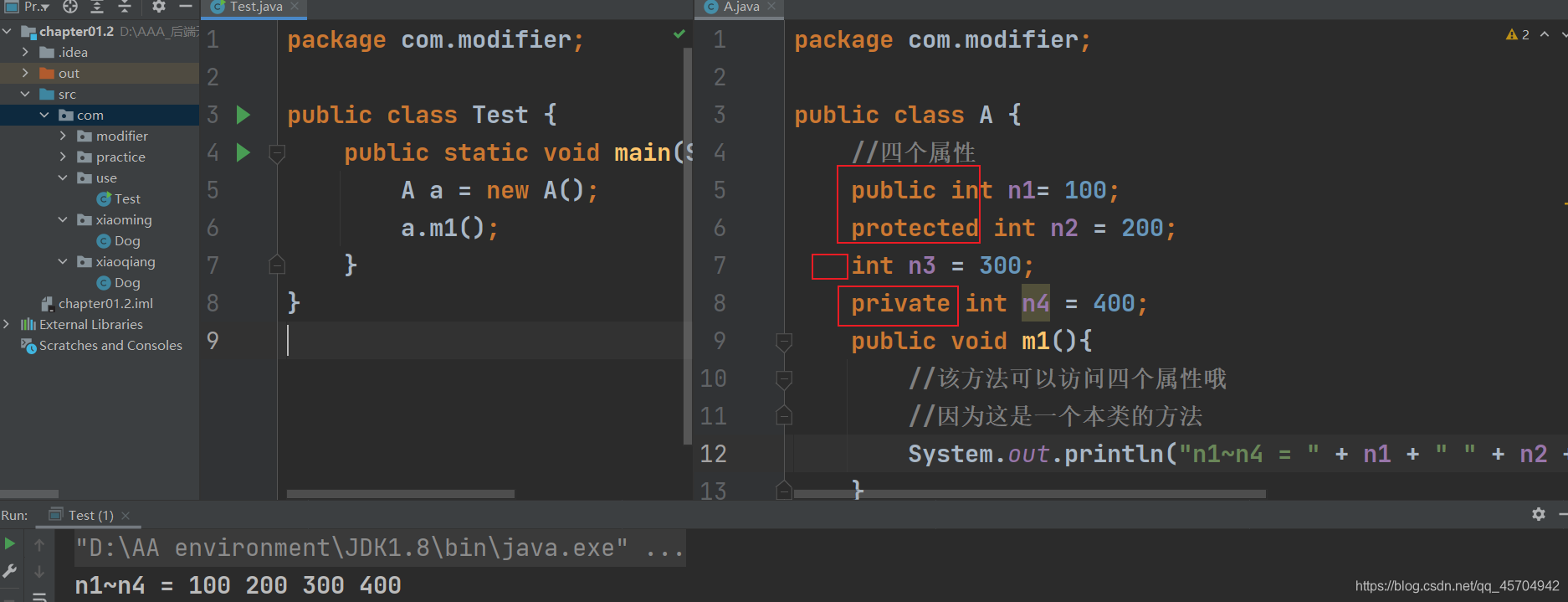1568x602 pixels.
Task: Fold main method at line 4 fold marker
Action: [x=277, y=153]
